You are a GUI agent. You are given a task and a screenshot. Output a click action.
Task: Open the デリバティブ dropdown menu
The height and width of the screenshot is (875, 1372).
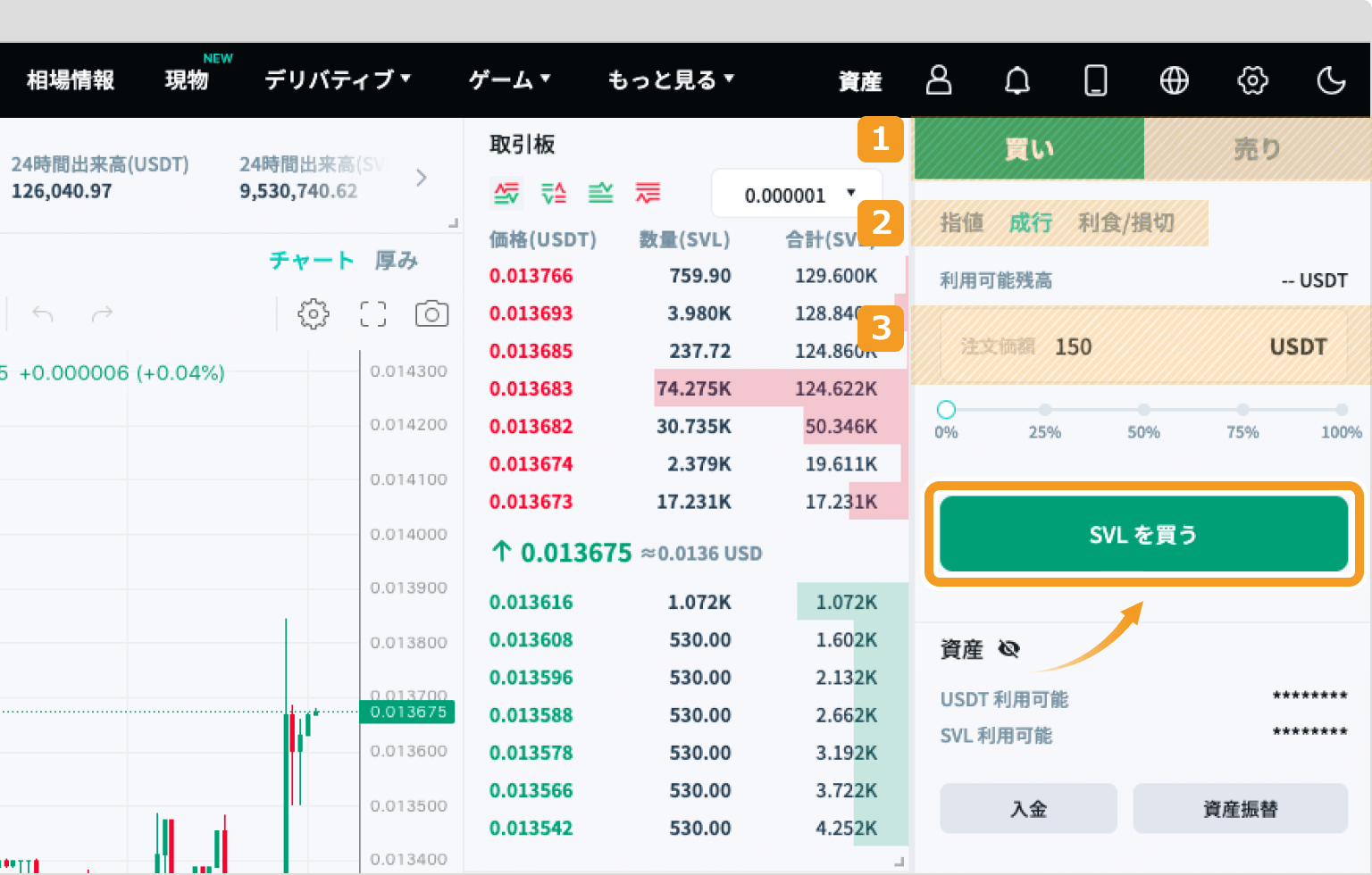334,80
